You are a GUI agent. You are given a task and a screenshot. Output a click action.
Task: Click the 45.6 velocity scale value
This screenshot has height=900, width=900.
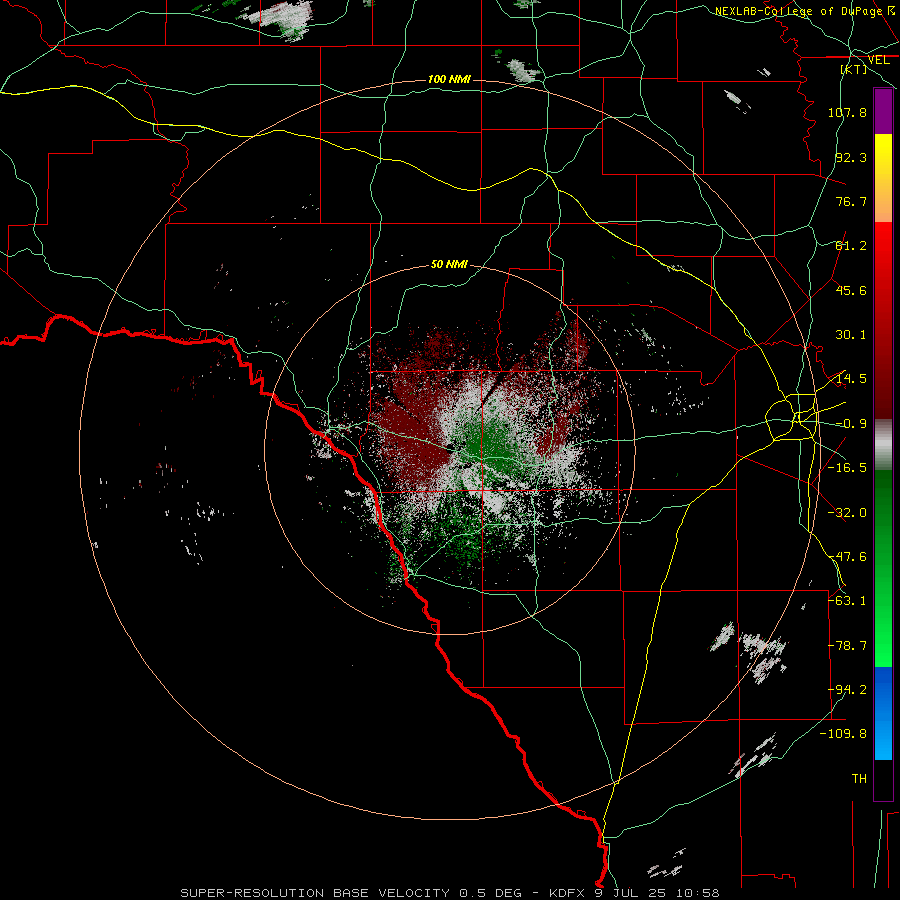pos(851,290)
